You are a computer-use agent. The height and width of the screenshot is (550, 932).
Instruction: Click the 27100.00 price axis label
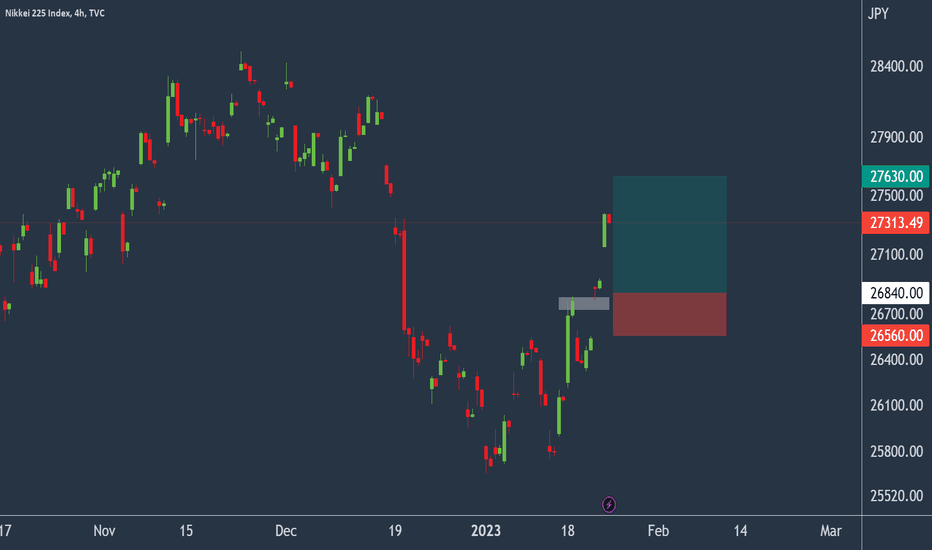(x=896, y=254)
